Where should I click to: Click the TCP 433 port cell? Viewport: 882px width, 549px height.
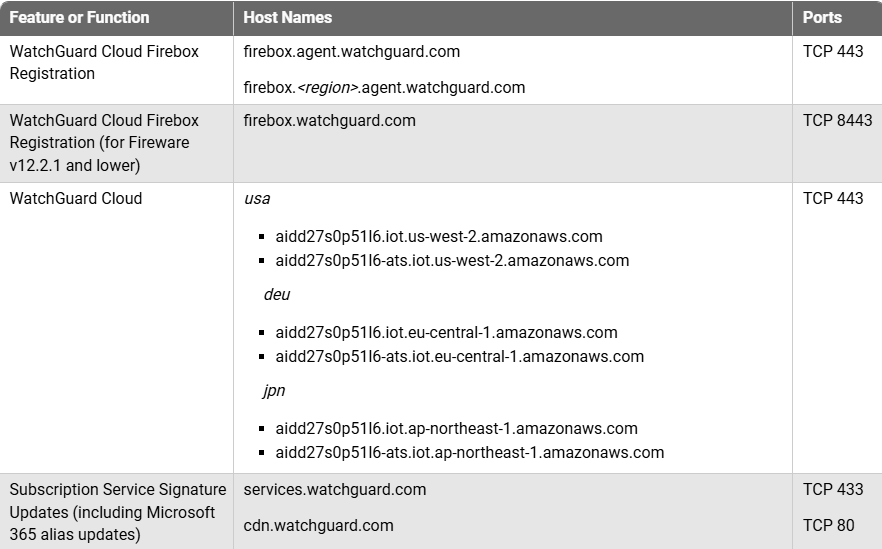833,490
